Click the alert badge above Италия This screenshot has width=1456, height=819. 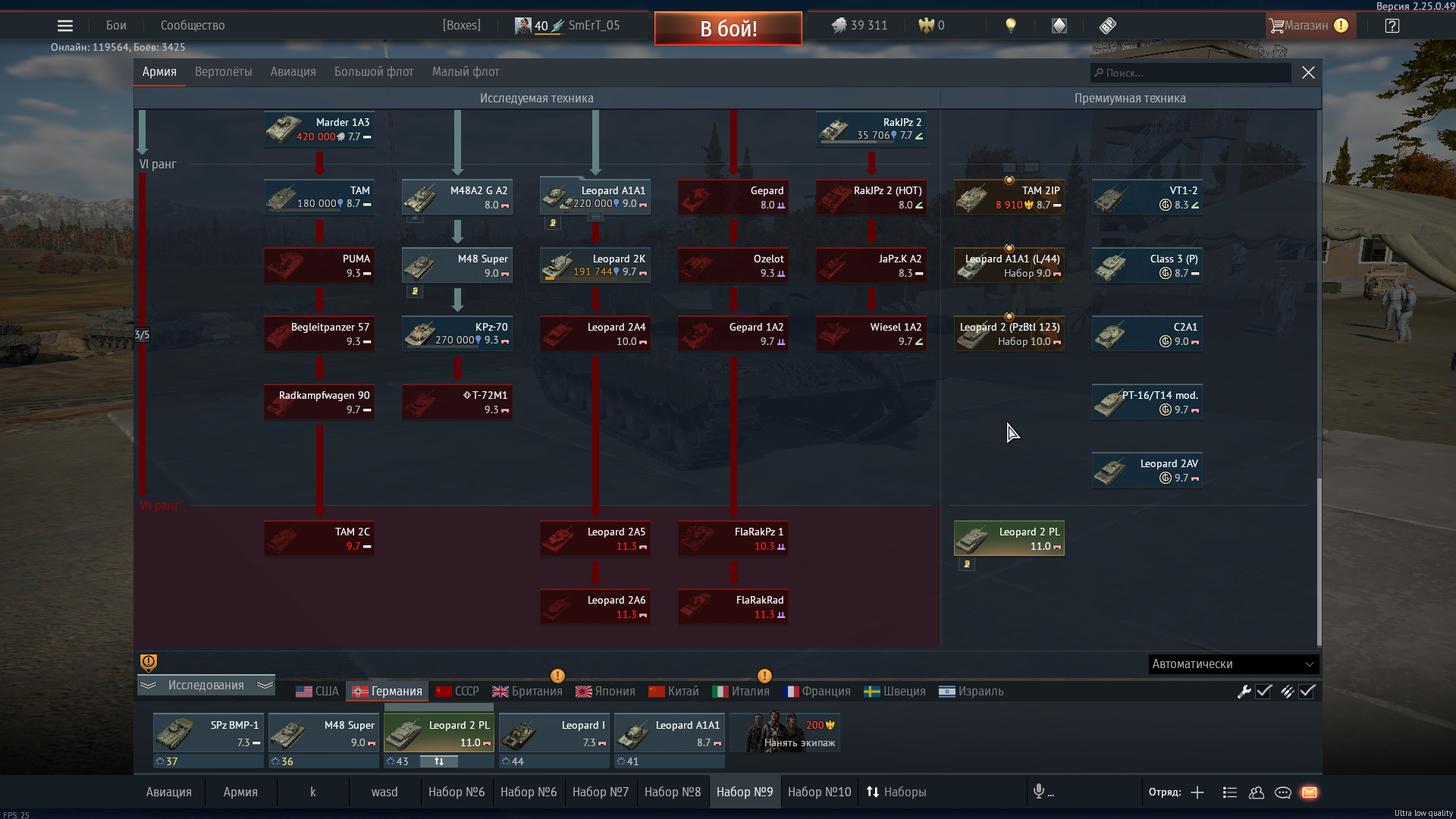764,676
